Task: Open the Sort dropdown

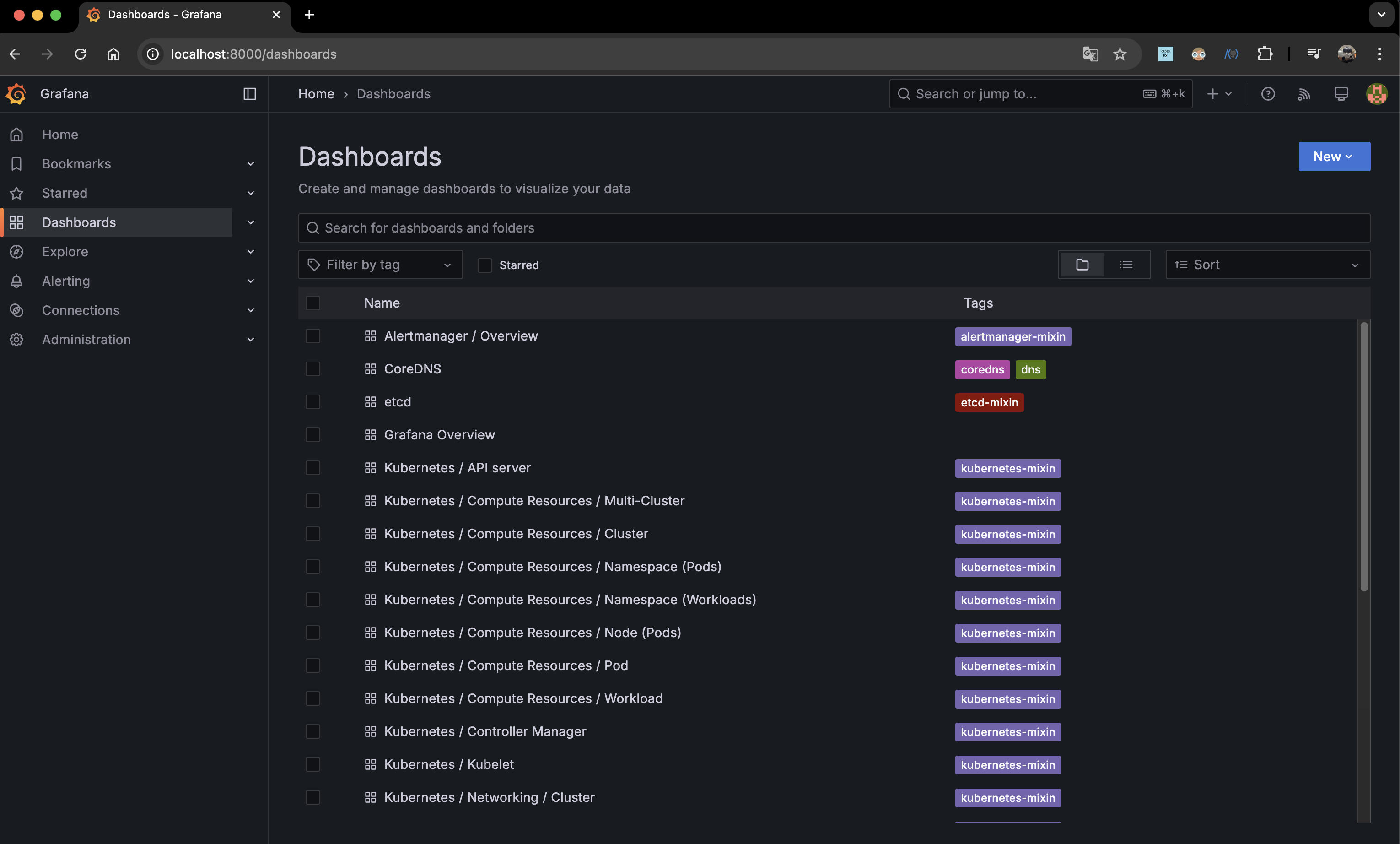Action: [1268, 265]
